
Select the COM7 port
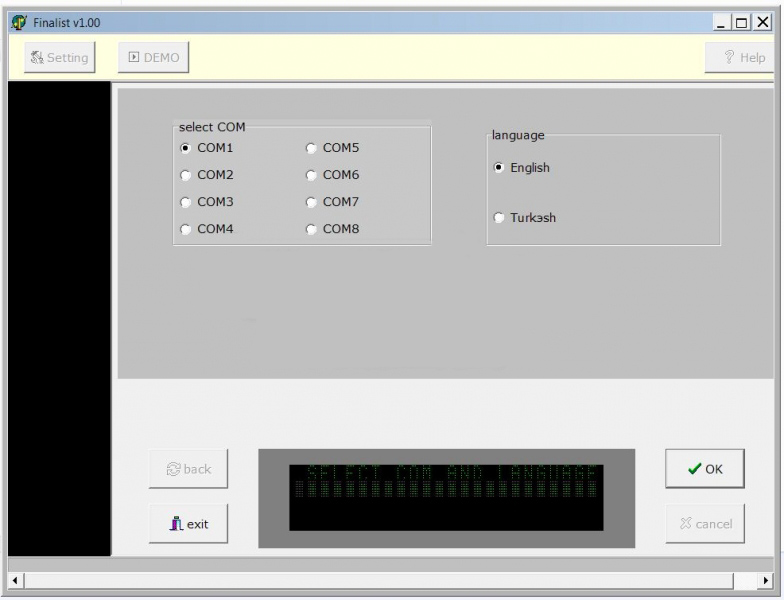pos(311,202)
